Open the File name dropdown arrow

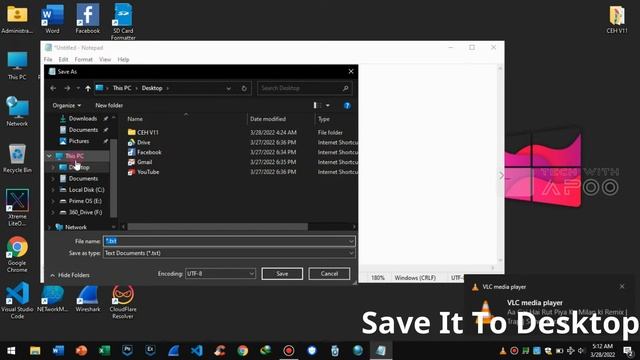(351, 241)
